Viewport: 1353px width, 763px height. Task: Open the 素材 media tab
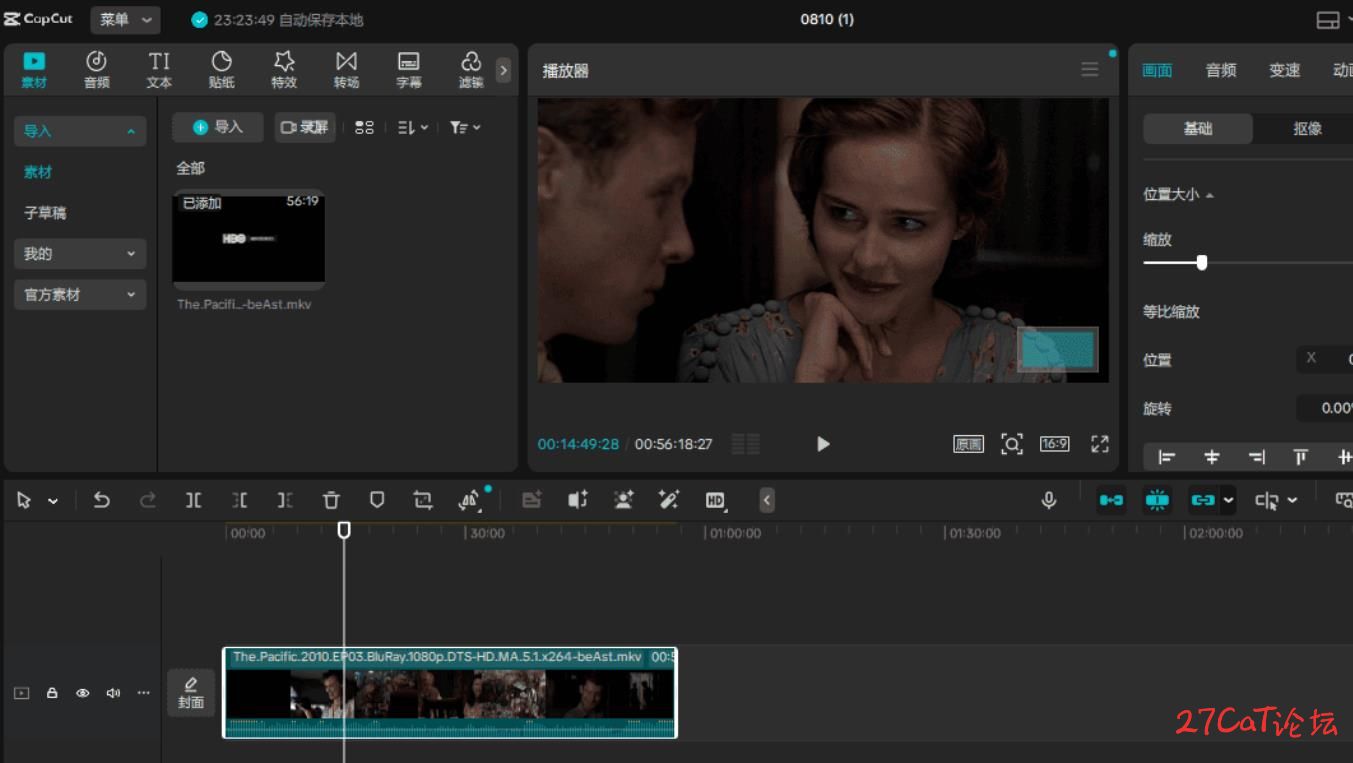[x=34, y=70]
